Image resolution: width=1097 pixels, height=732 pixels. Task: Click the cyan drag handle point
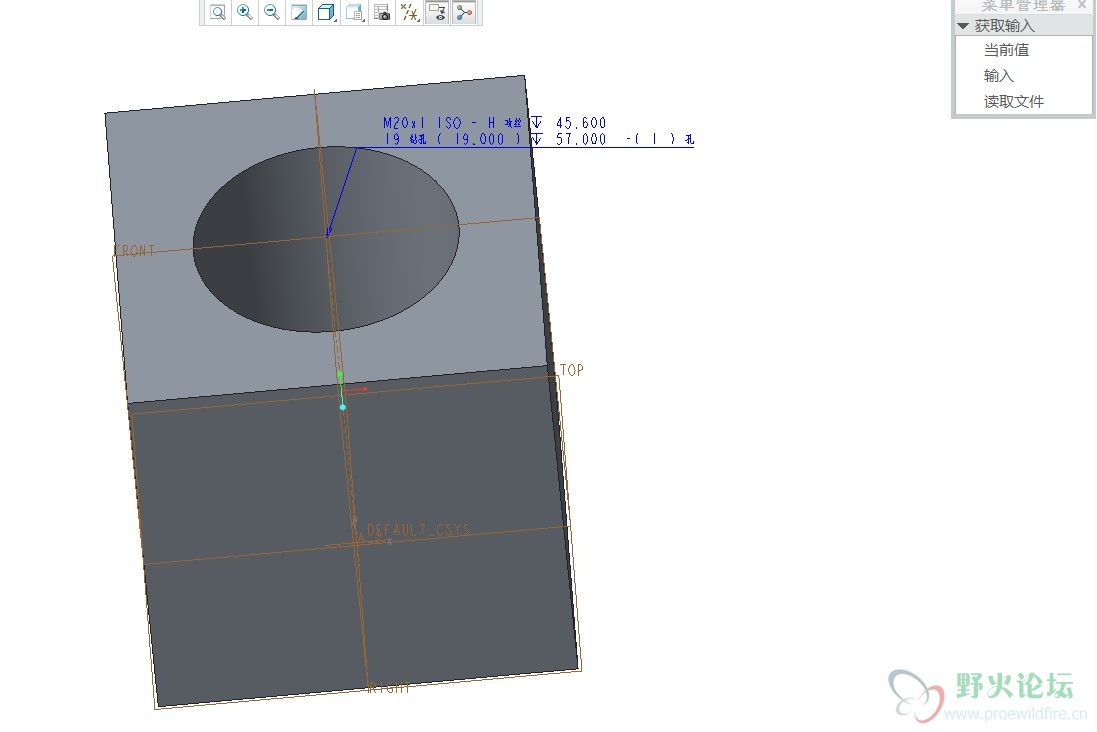tap(343, 407)
